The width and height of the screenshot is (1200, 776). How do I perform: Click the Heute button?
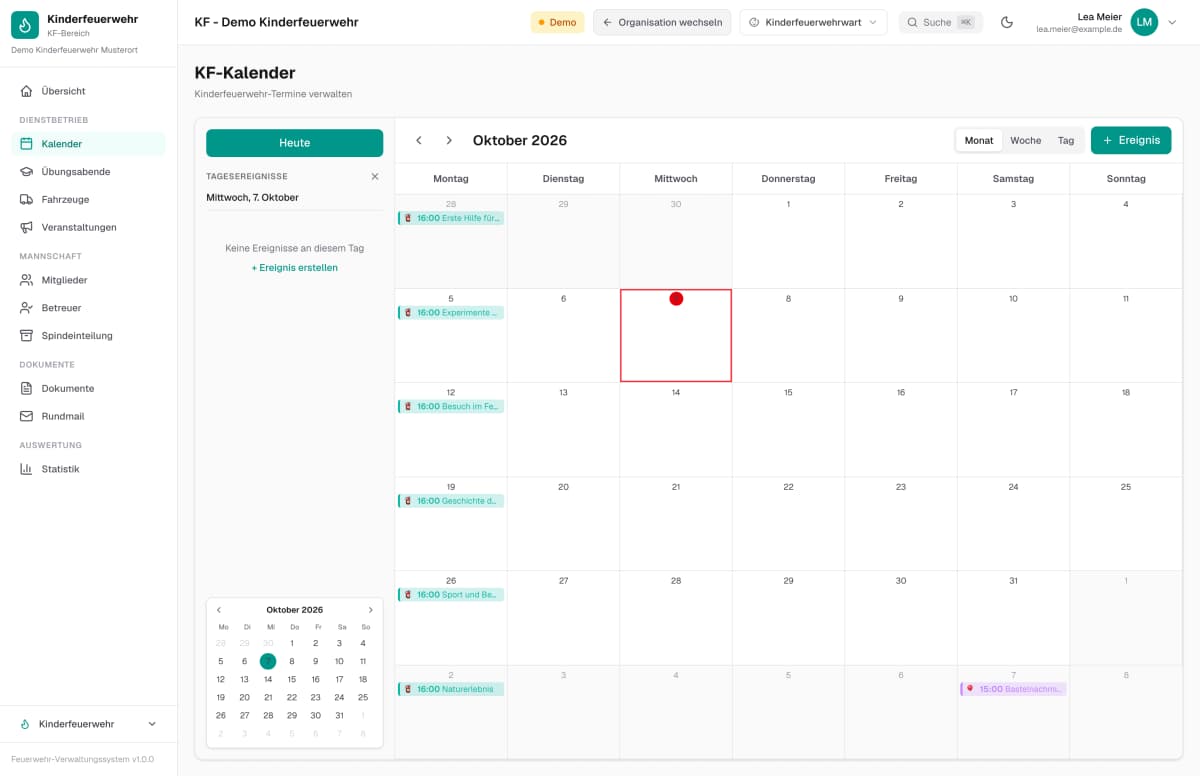point(294,143)
